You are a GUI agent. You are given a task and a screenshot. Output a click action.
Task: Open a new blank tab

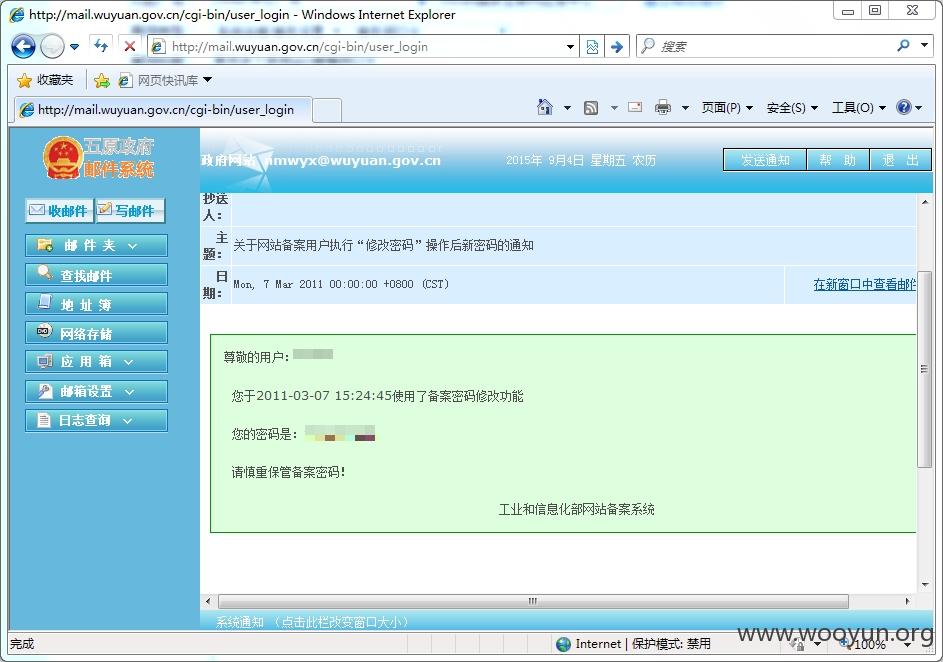tap(327, 111)
